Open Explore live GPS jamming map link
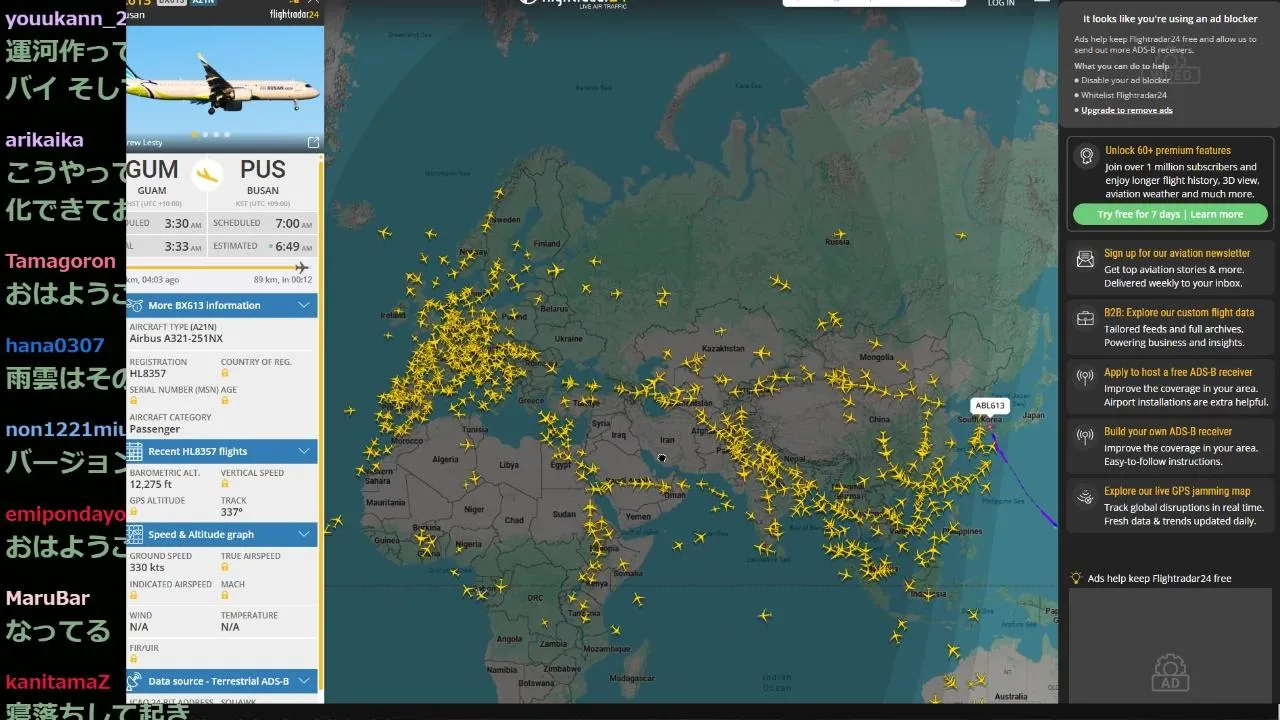Viewport: 1280px width, 720px height. 1177,491
